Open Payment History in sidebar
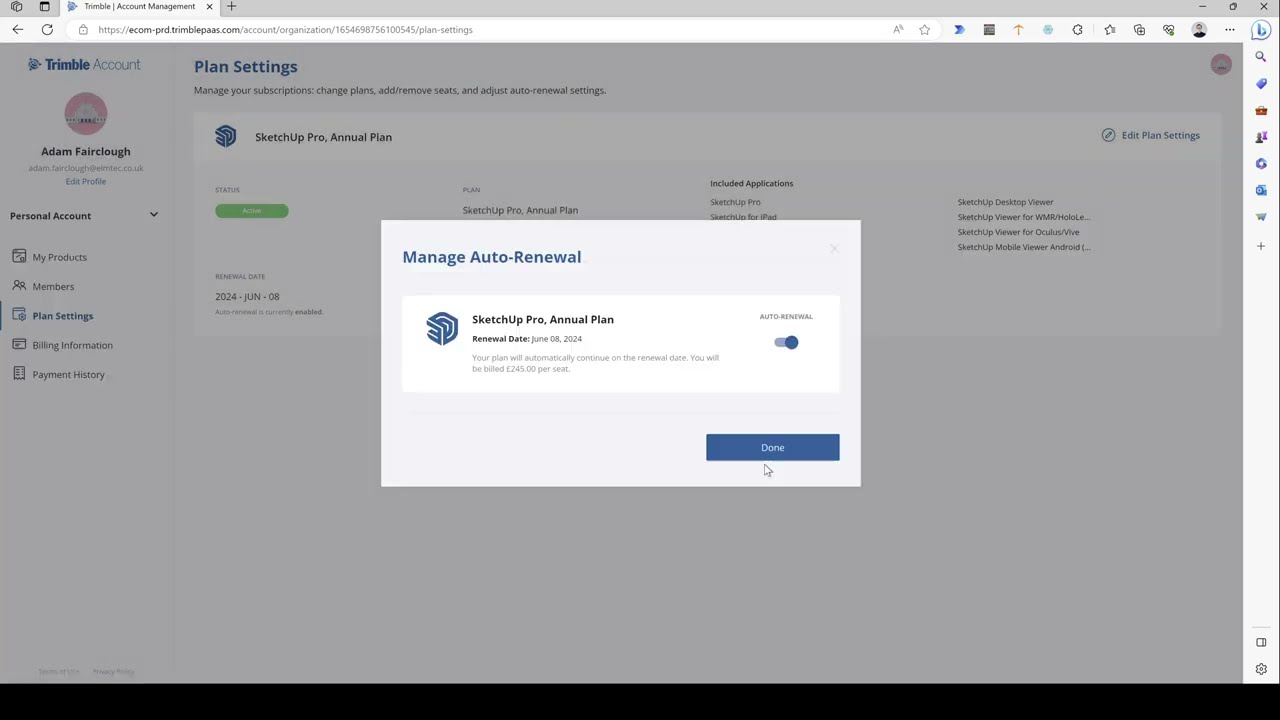 (68, 374)
